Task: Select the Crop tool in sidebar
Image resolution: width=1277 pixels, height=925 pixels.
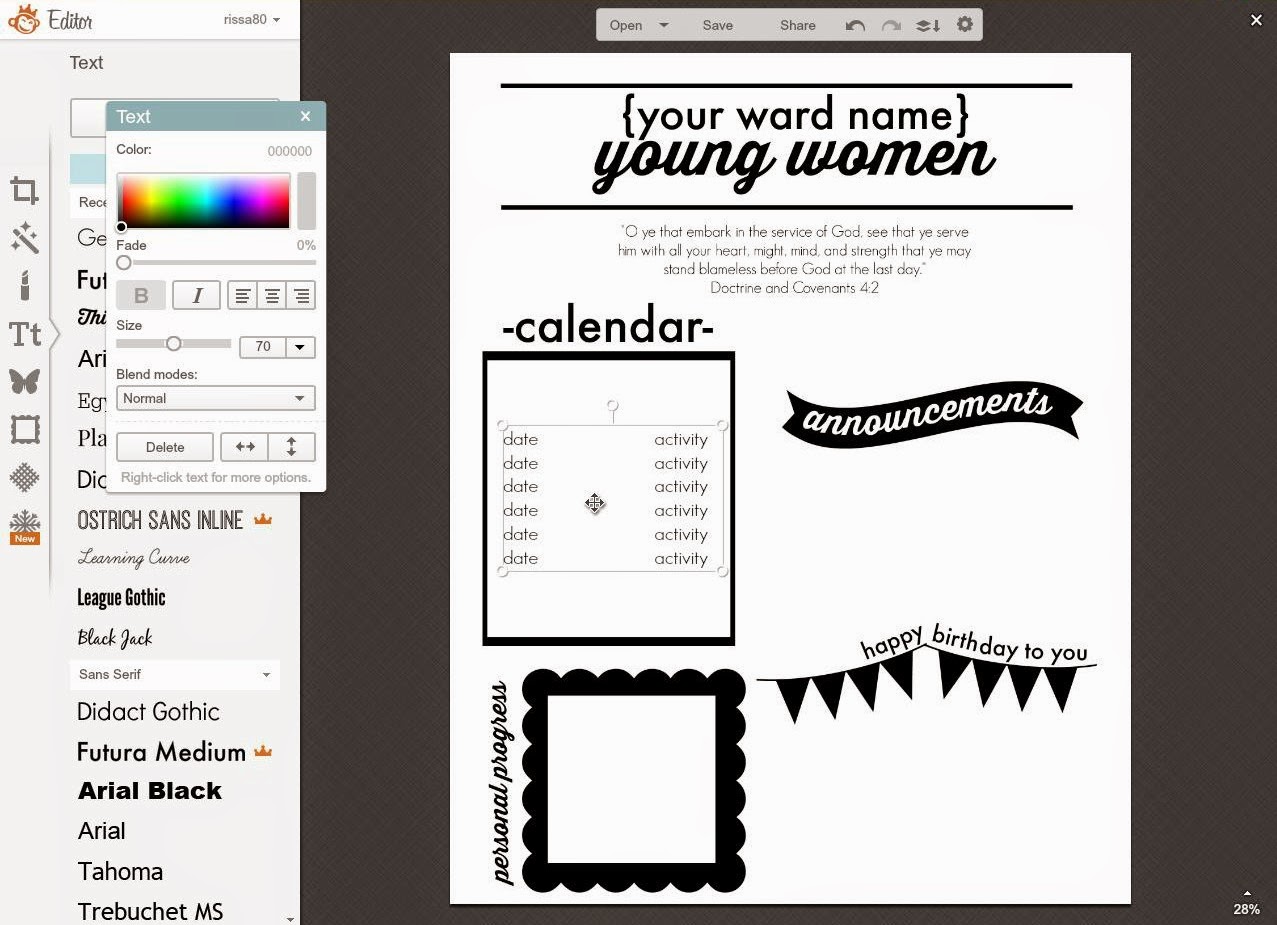Action: tap(25, 190)
